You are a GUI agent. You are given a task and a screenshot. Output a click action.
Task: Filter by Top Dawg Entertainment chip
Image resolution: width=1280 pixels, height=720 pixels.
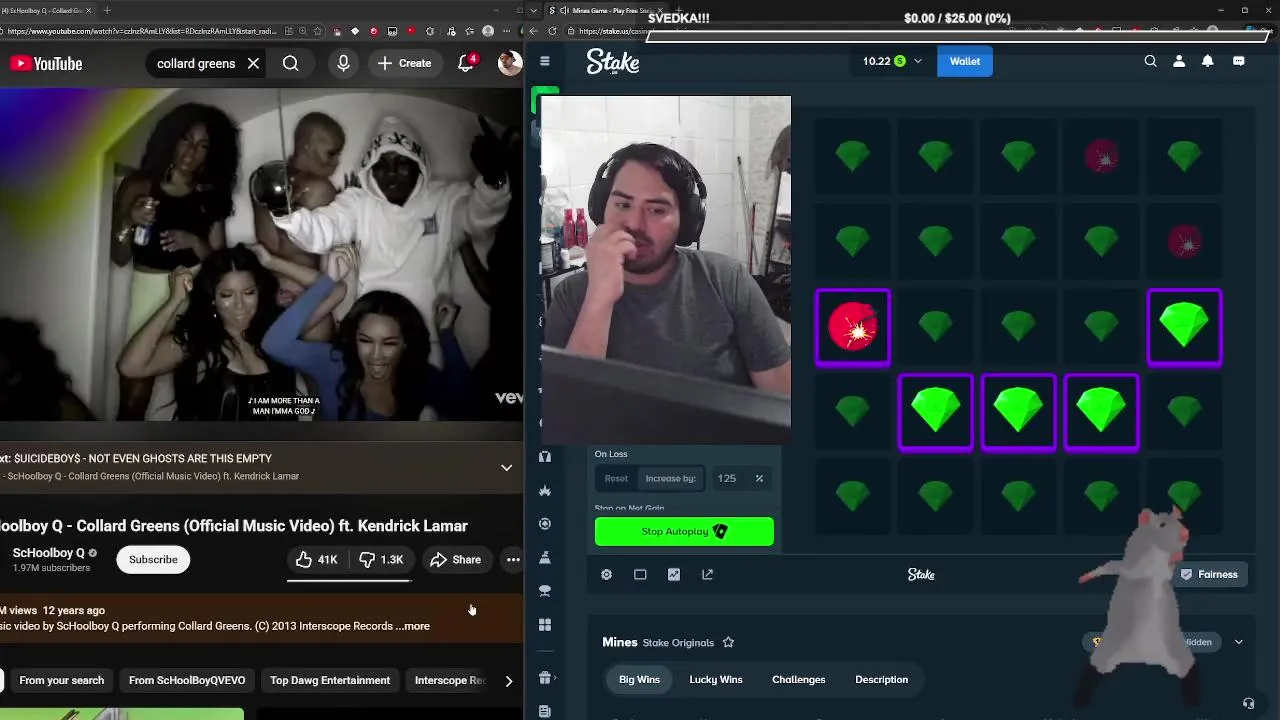click(330, 680)
